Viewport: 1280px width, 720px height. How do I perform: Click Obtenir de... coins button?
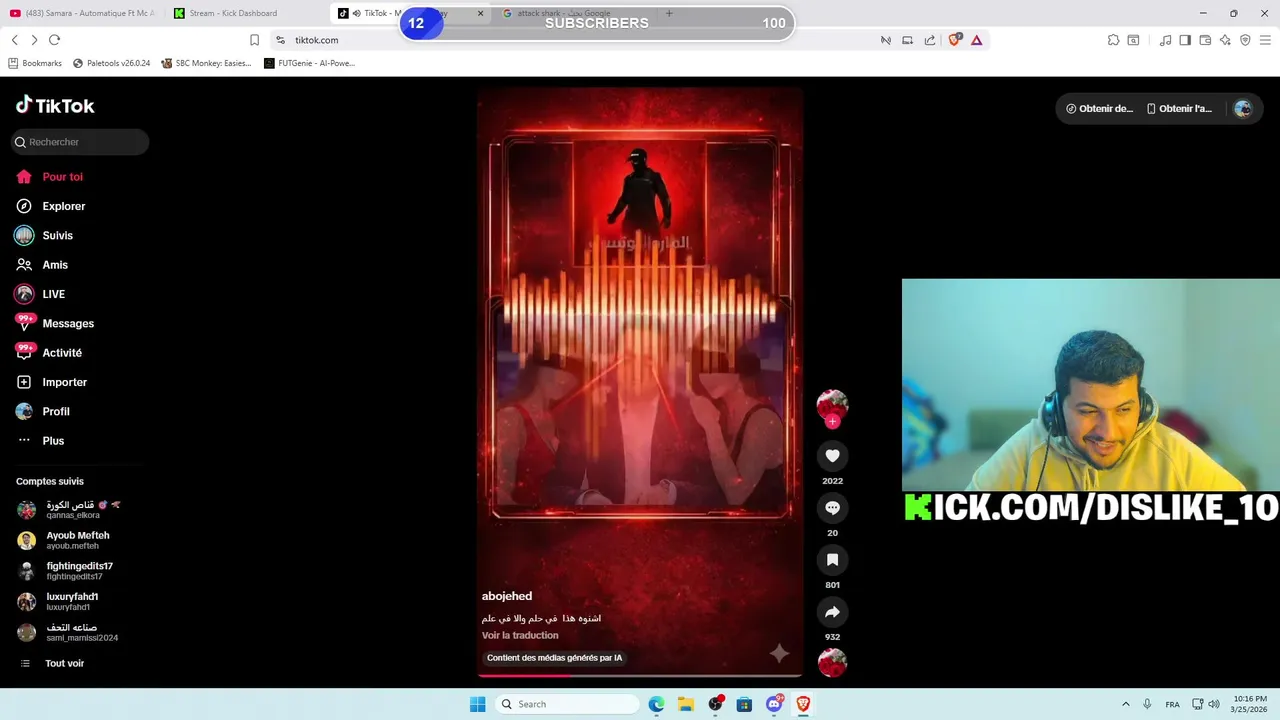(1099, 109)
